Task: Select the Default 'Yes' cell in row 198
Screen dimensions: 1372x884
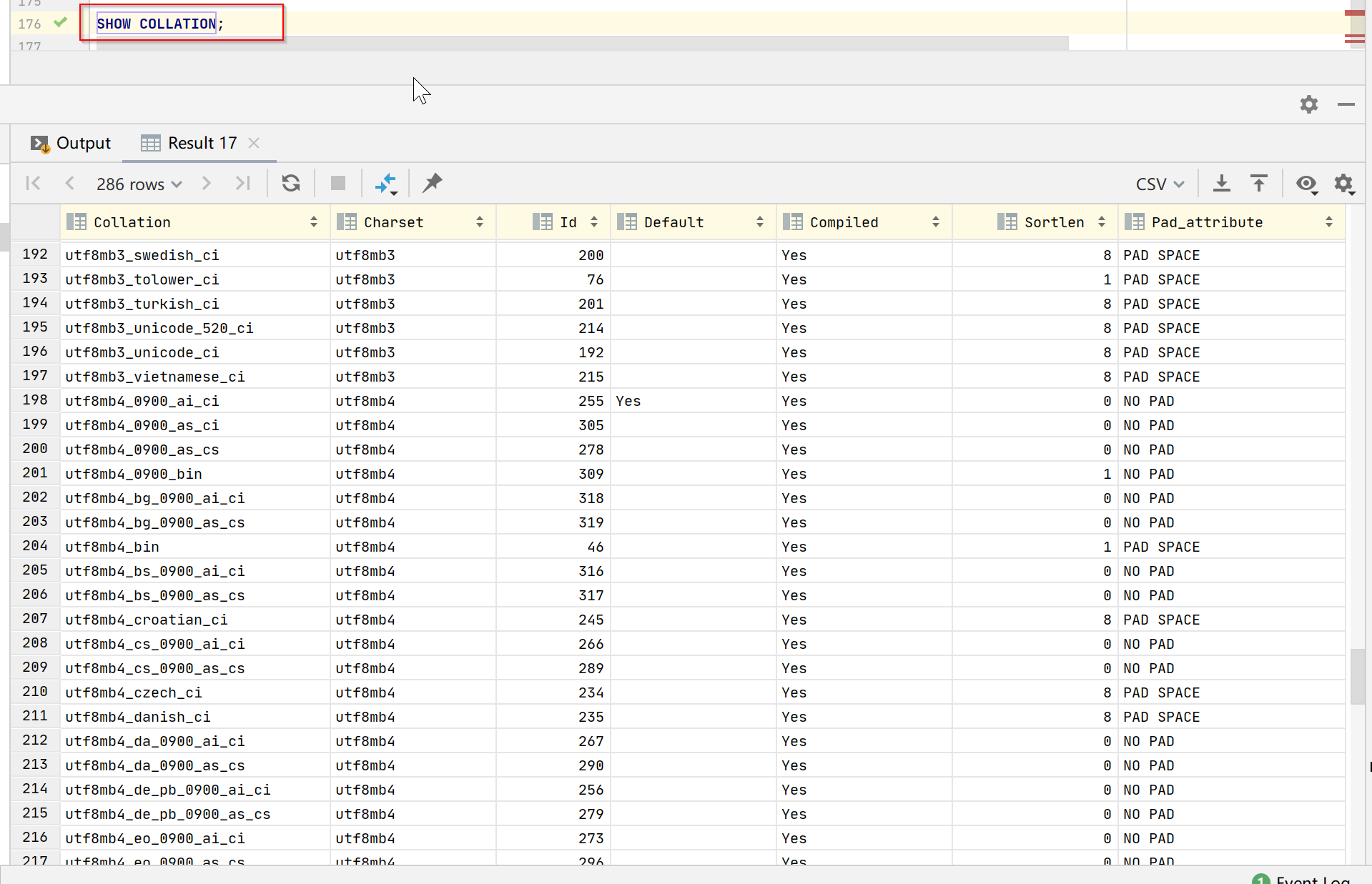Action: click(x=693, y=401)
